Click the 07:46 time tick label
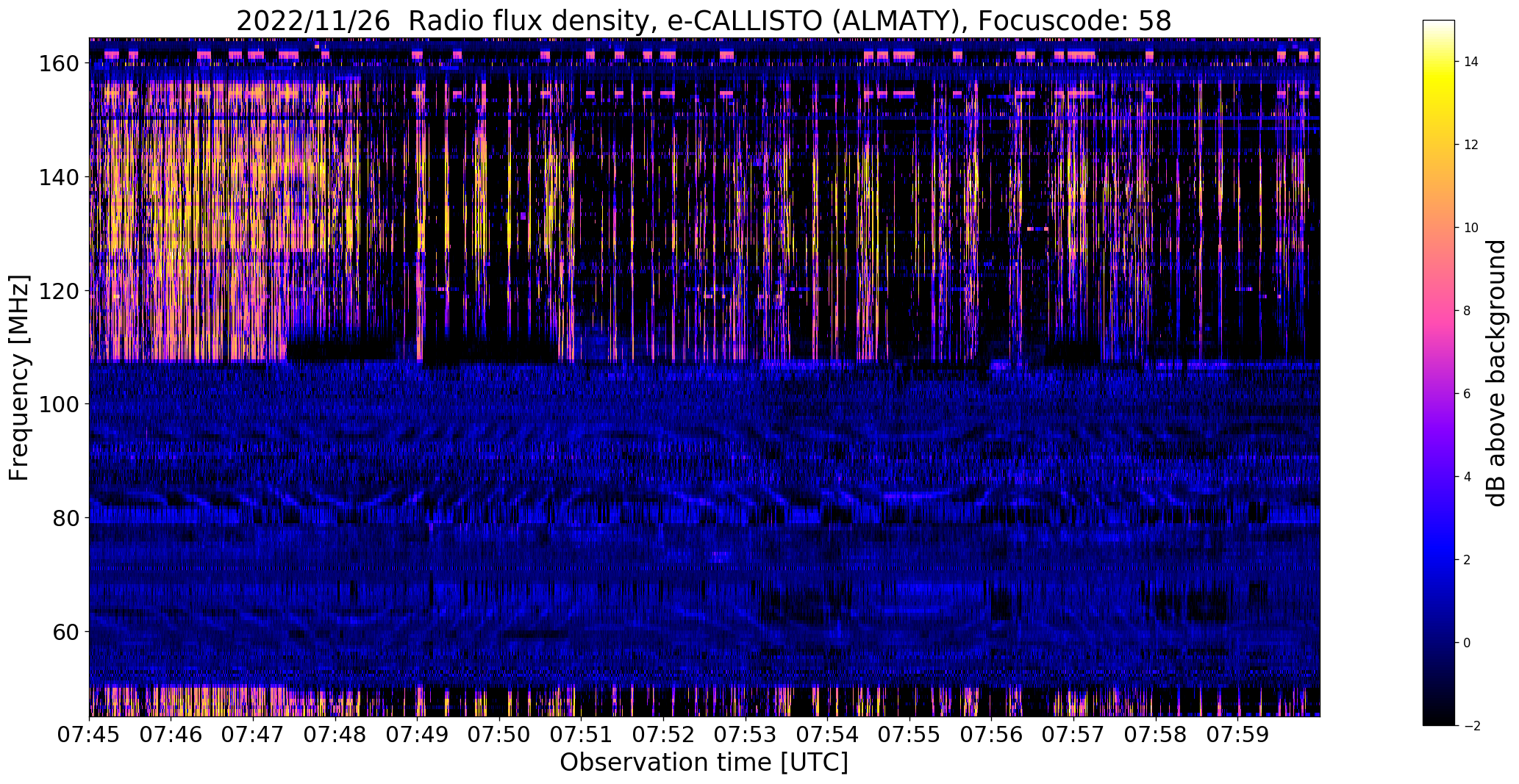The image size is (1519, 784). click(x=171, y=734)
